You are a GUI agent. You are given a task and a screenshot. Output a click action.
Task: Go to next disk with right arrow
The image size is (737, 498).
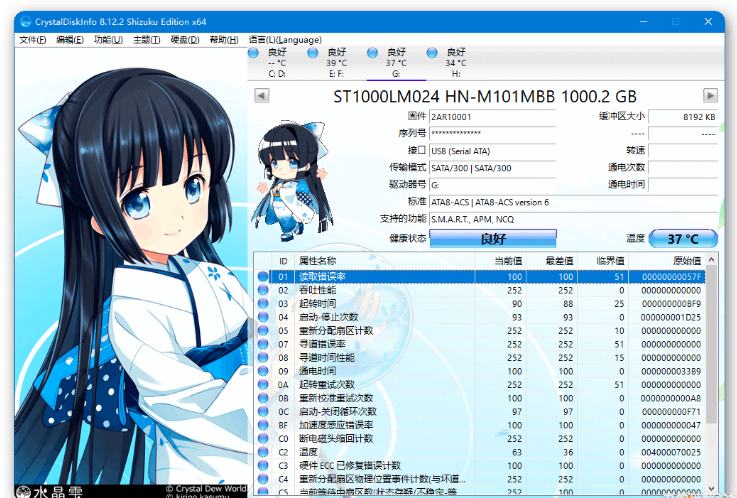(710, 96)
